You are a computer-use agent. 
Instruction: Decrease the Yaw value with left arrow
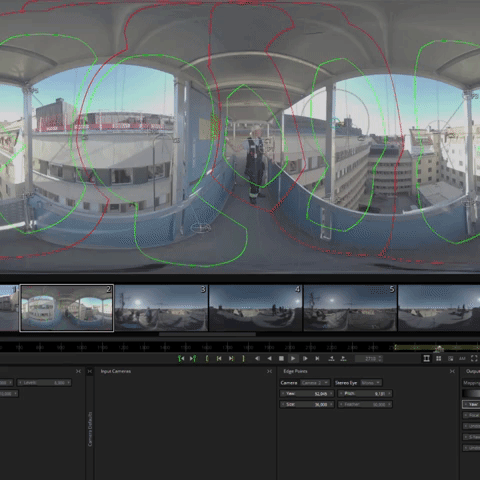click(283, 394)
